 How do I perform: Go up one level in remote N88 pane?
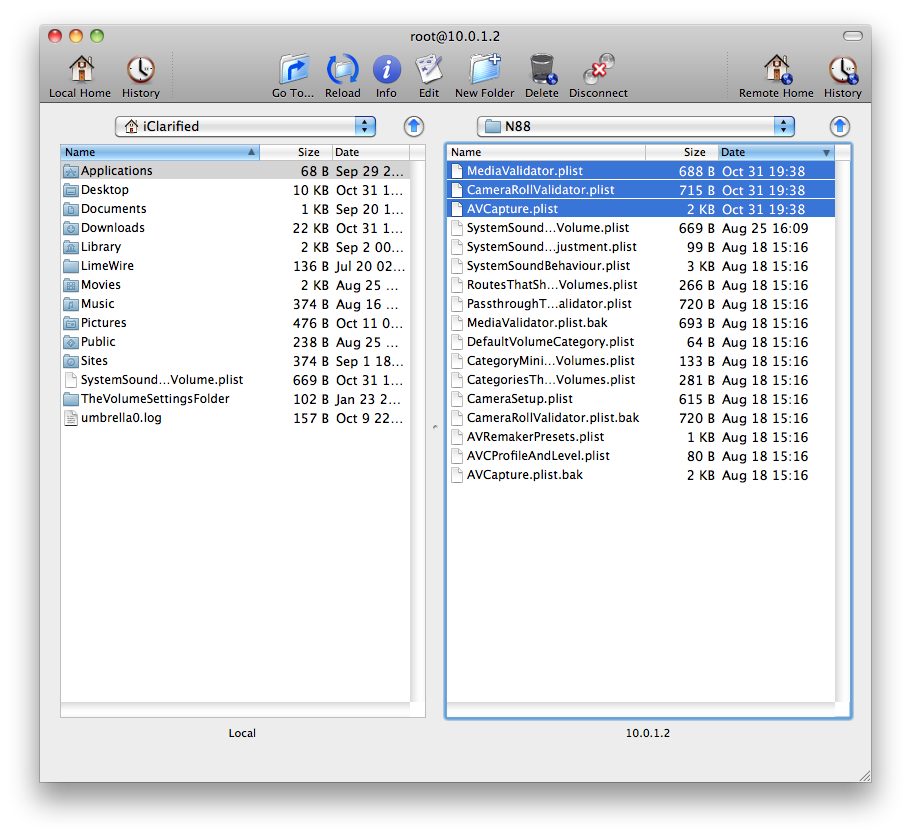pos(840,126)
